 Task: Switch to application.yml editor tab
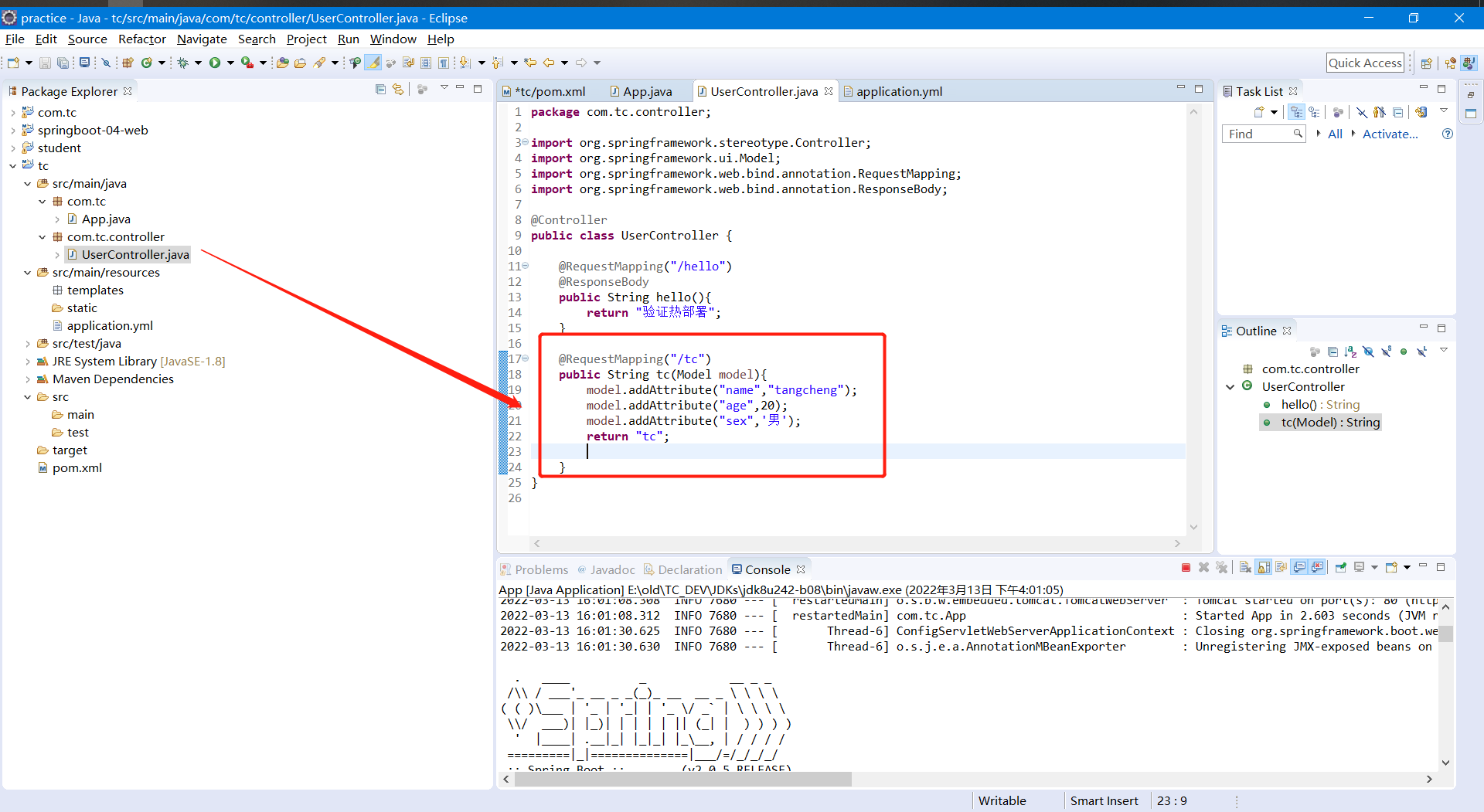(893, 91)
